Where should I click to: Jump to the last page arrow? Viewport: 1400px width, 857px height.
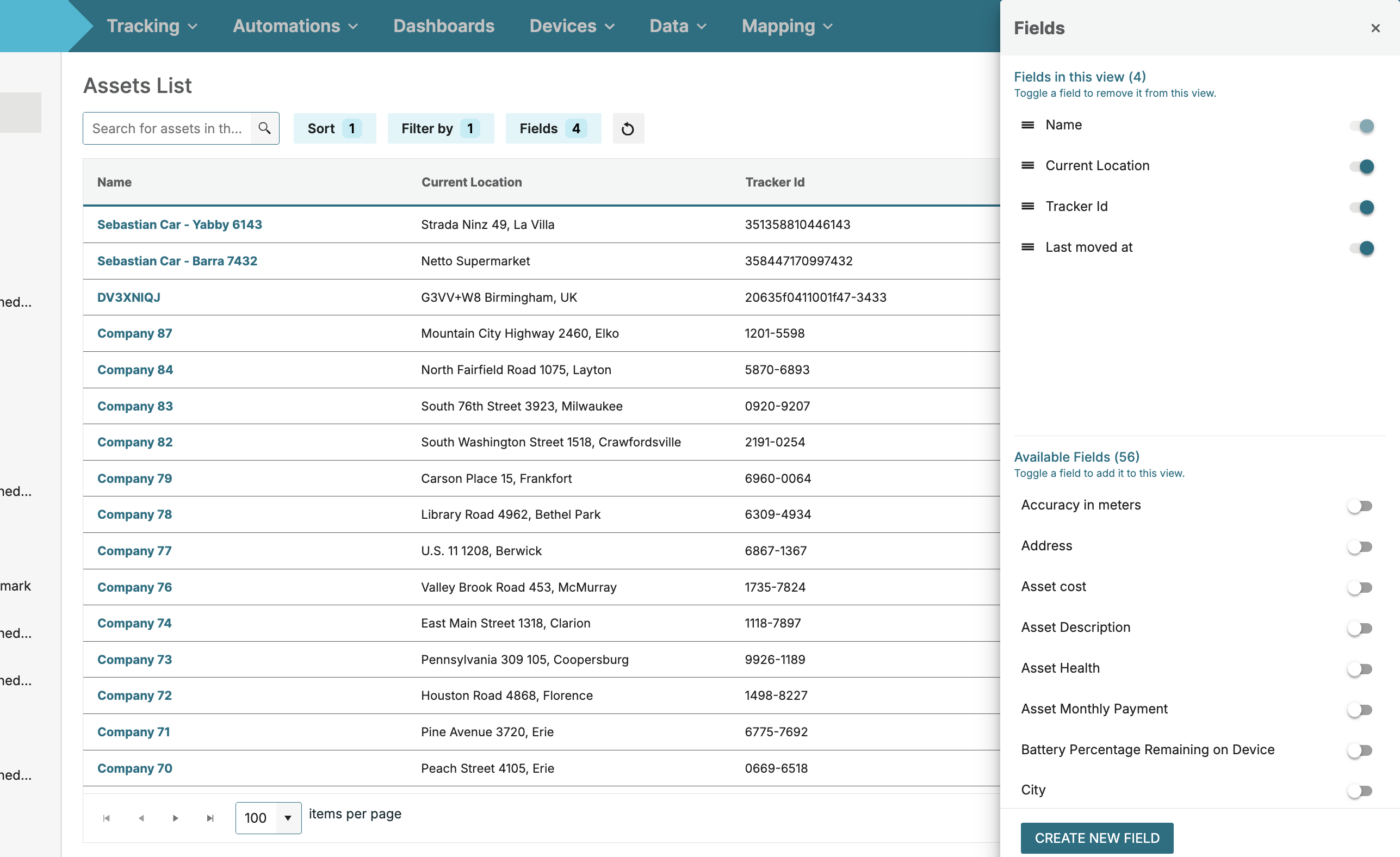point(210,818)
